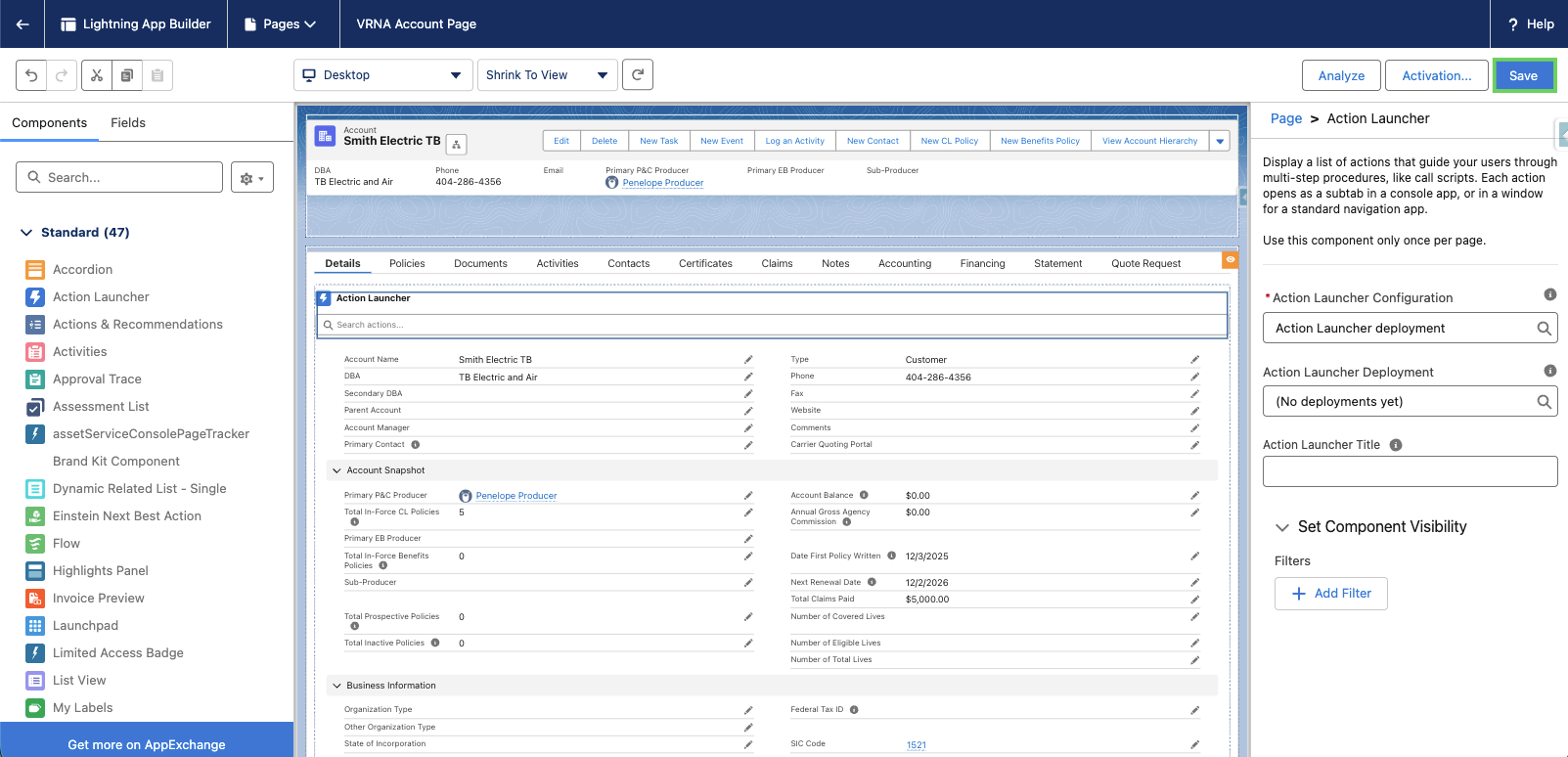Select the Brand Kit Component item

116,462
